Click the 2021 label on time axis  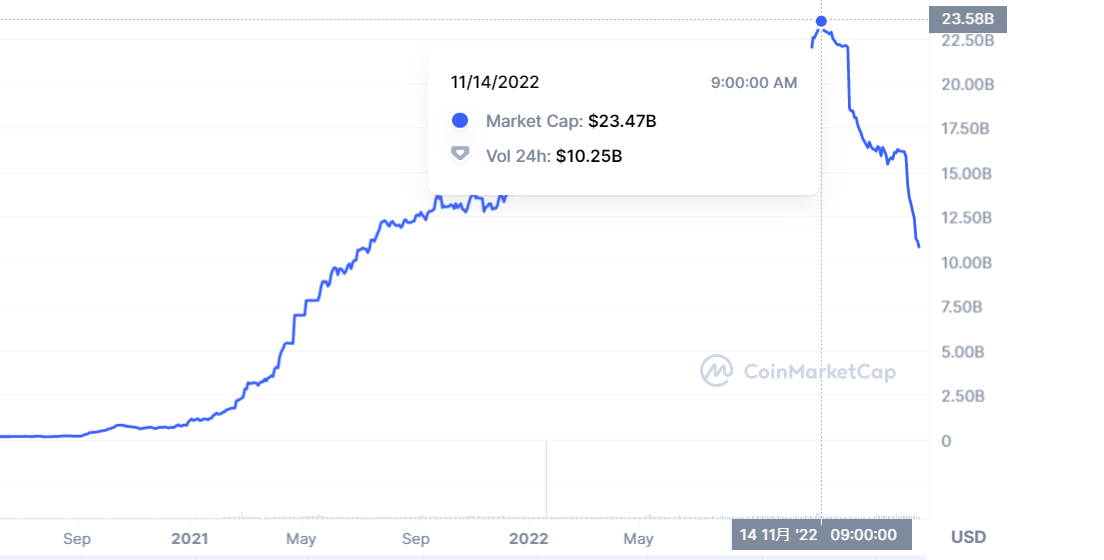point(189,539)
